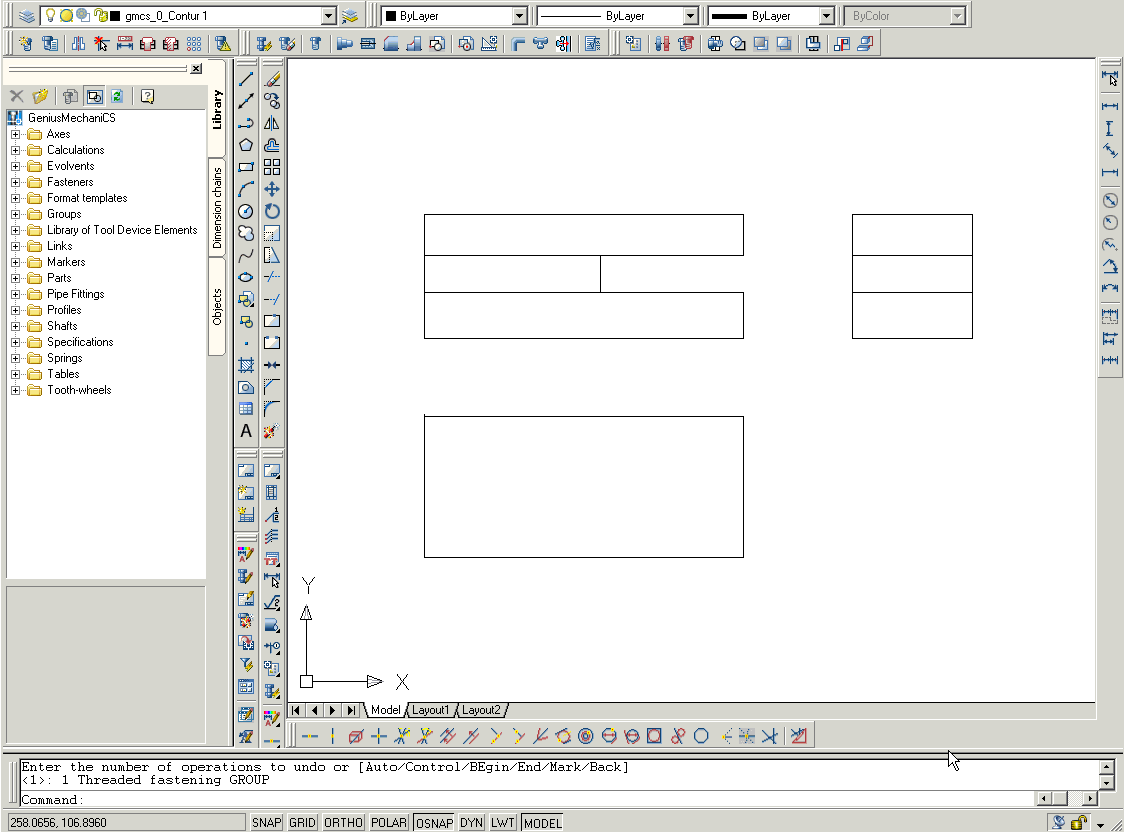
Task: Select the Copy objects tool
Action: (x=272, y=101)
